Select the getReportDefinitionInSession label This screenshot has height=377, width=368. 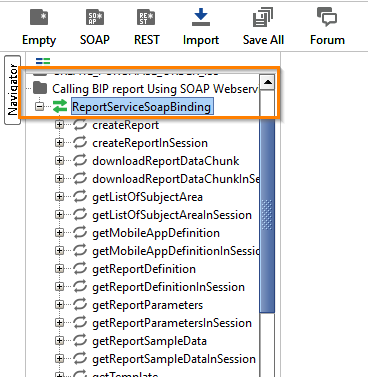[x=168, y=287]
